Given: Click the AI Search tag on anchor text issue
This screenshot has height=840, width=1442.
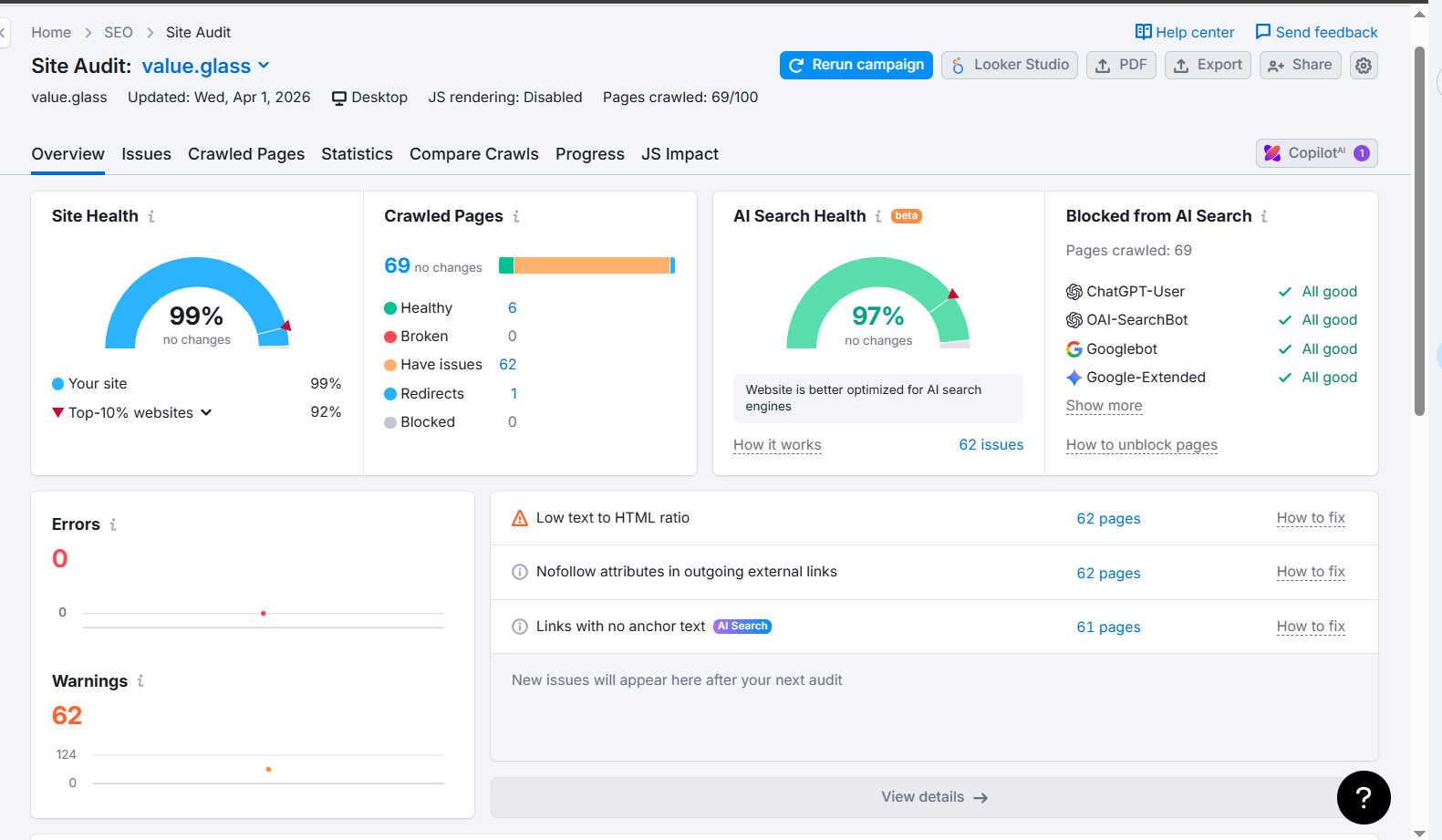Looking at the screenshot, I should (742, 627).
